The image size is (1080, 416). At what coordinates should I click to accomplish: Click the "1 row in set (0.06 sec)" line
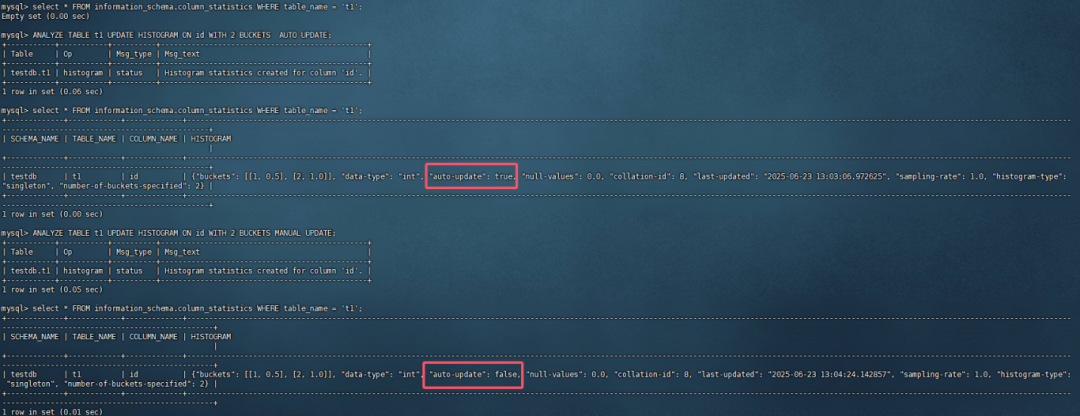point(52,91)
